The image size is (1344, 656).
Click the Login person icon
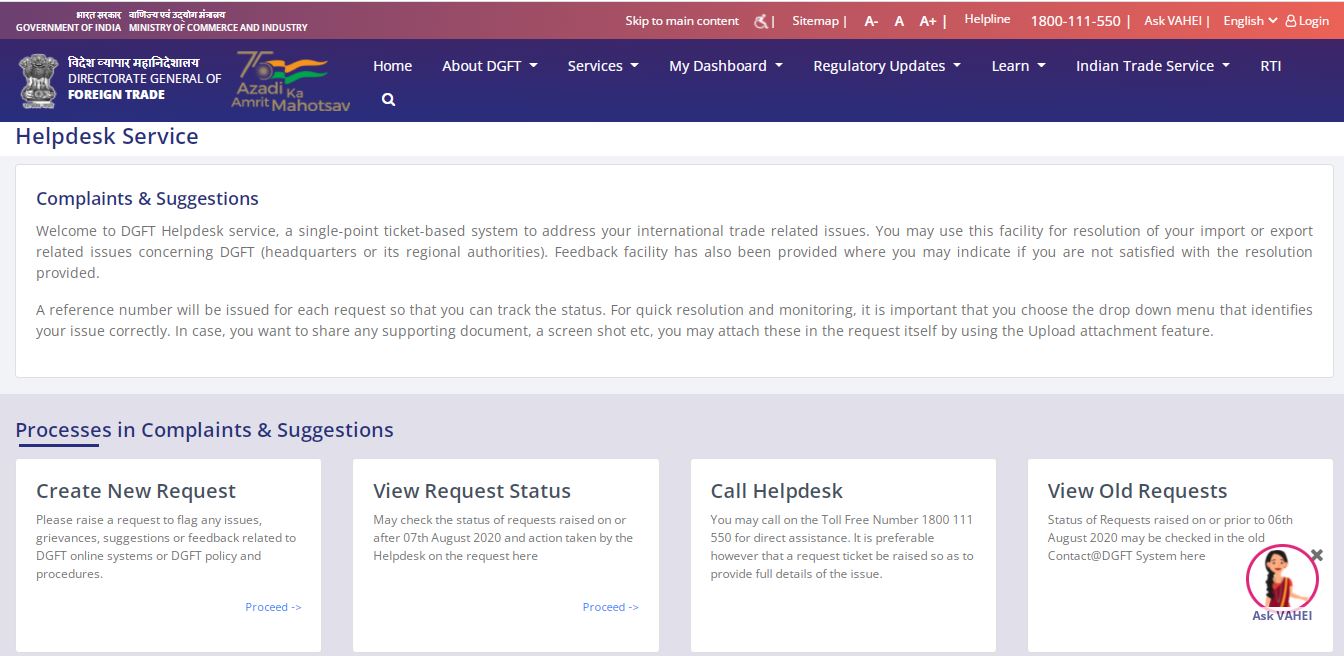(x=1294, y=20)
